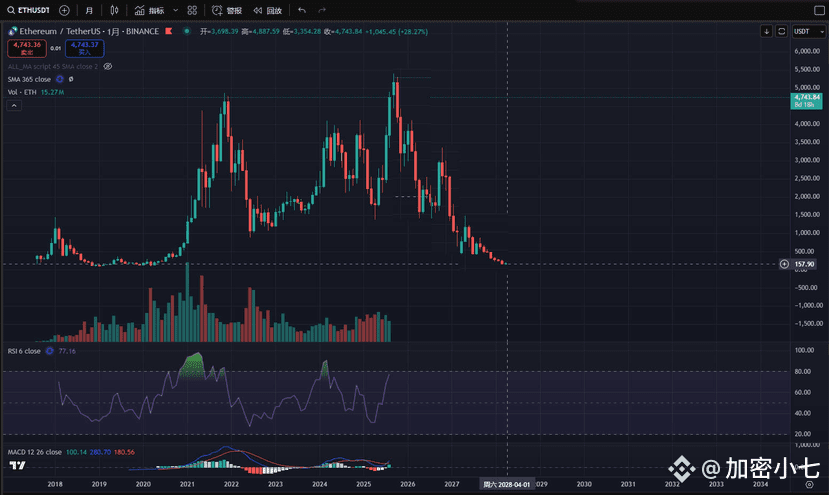Expand the arrow next to 指标
This screenshot has height=495, width=829.
176,10
